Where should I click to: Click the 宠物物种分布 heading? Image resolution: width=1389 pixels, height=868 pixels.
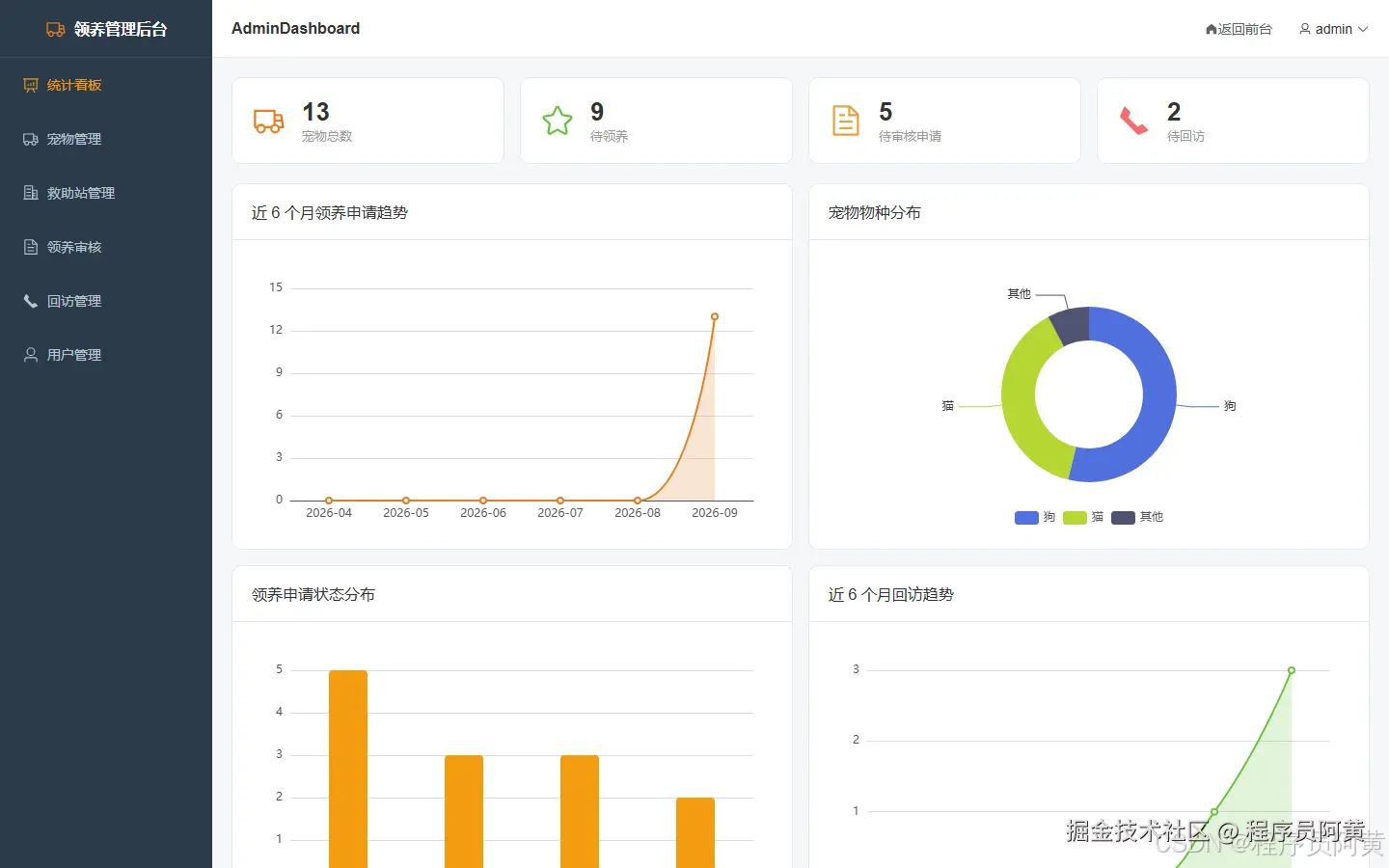click(875, 212)
